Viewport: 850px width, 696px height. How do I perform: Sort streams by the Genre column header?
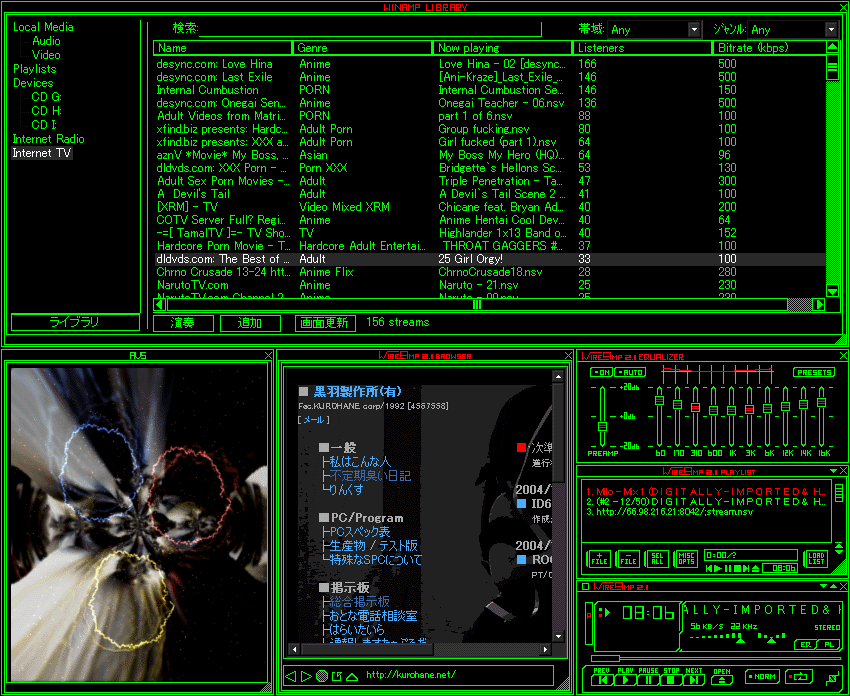(x=363, y=48)
